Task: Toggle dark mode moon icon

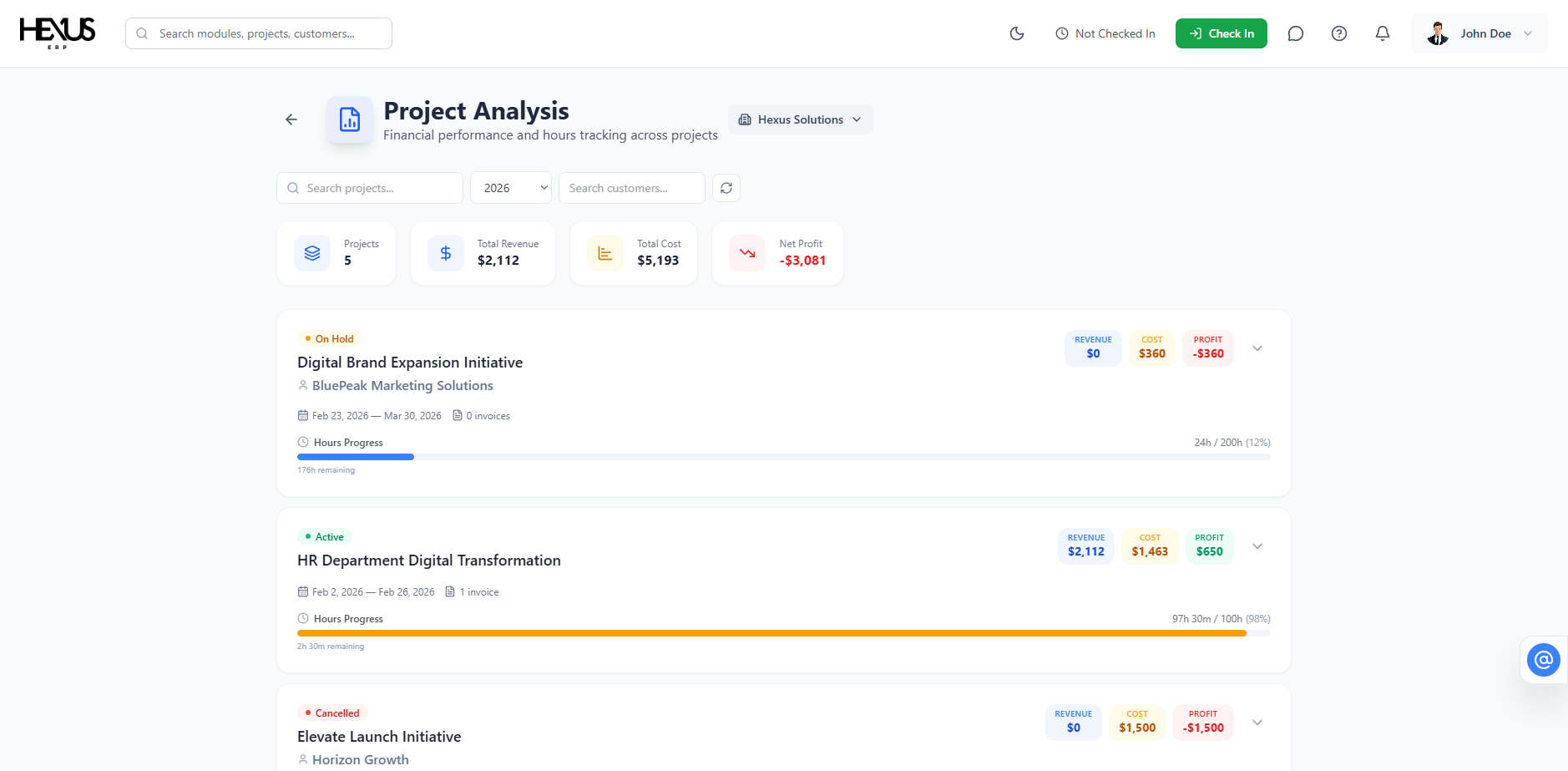Action: coord(1017,33)
